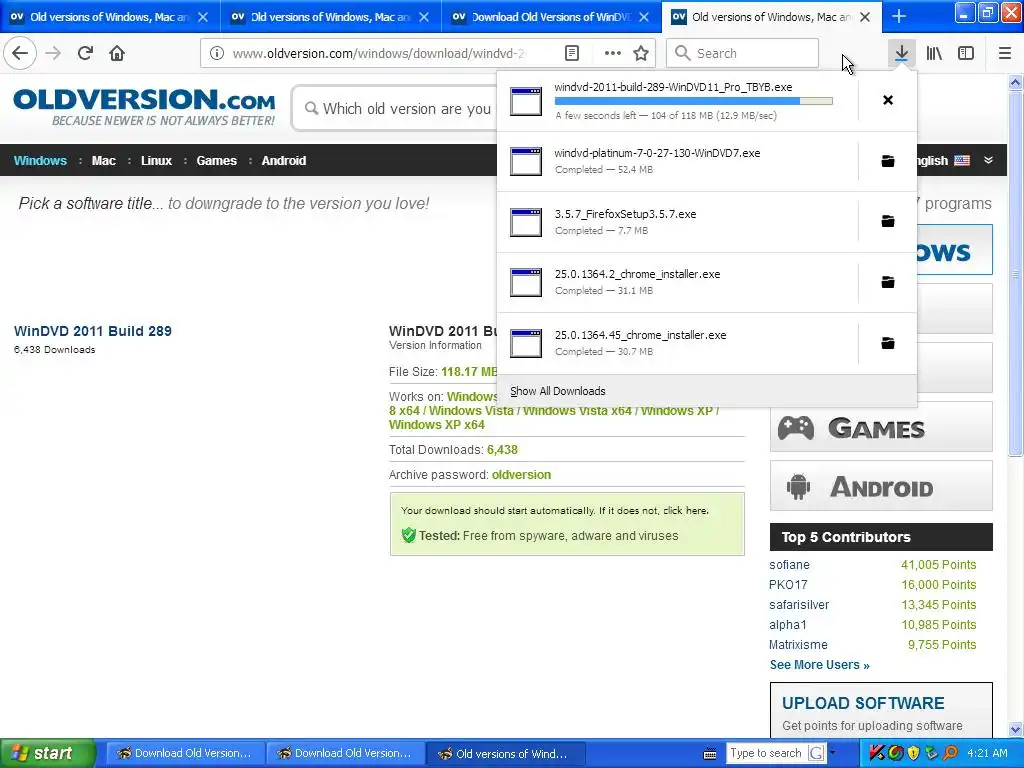Image resolution: width=1024 pixels, height=768 pixels.
Task: Open contributor Matrixisme profile
Action: click(x=798, y=645)
